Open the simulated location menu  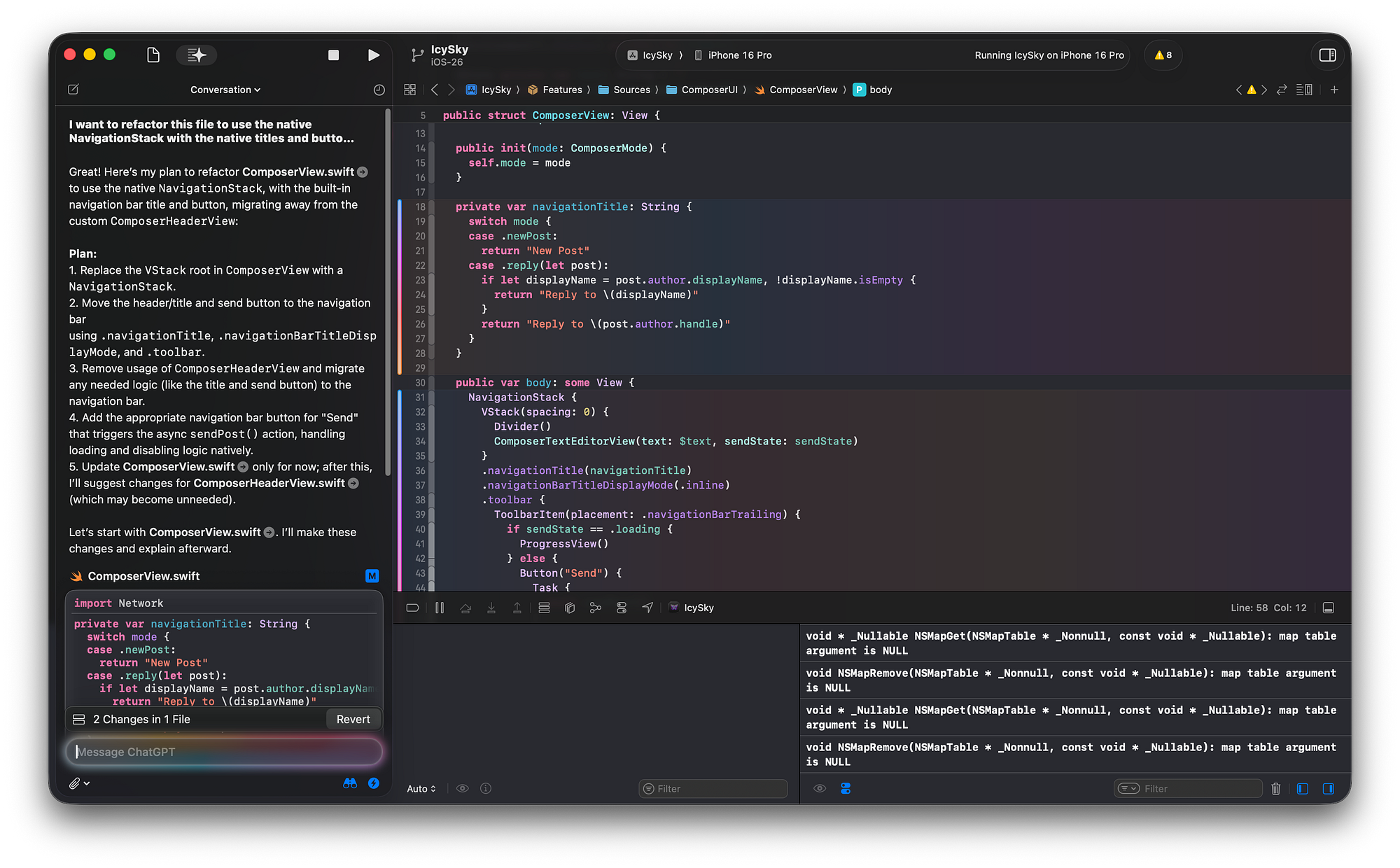coord(647,608)
